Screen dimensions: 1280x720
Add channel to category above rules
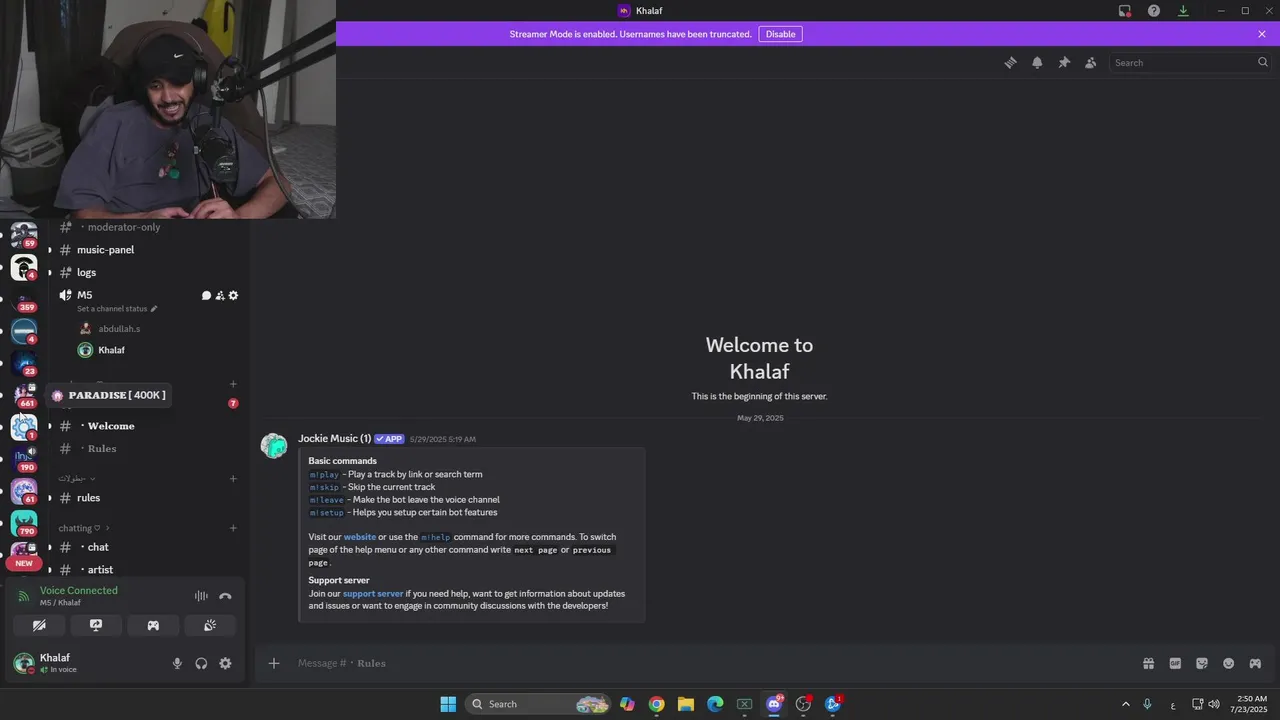click(x=233, y=479)
